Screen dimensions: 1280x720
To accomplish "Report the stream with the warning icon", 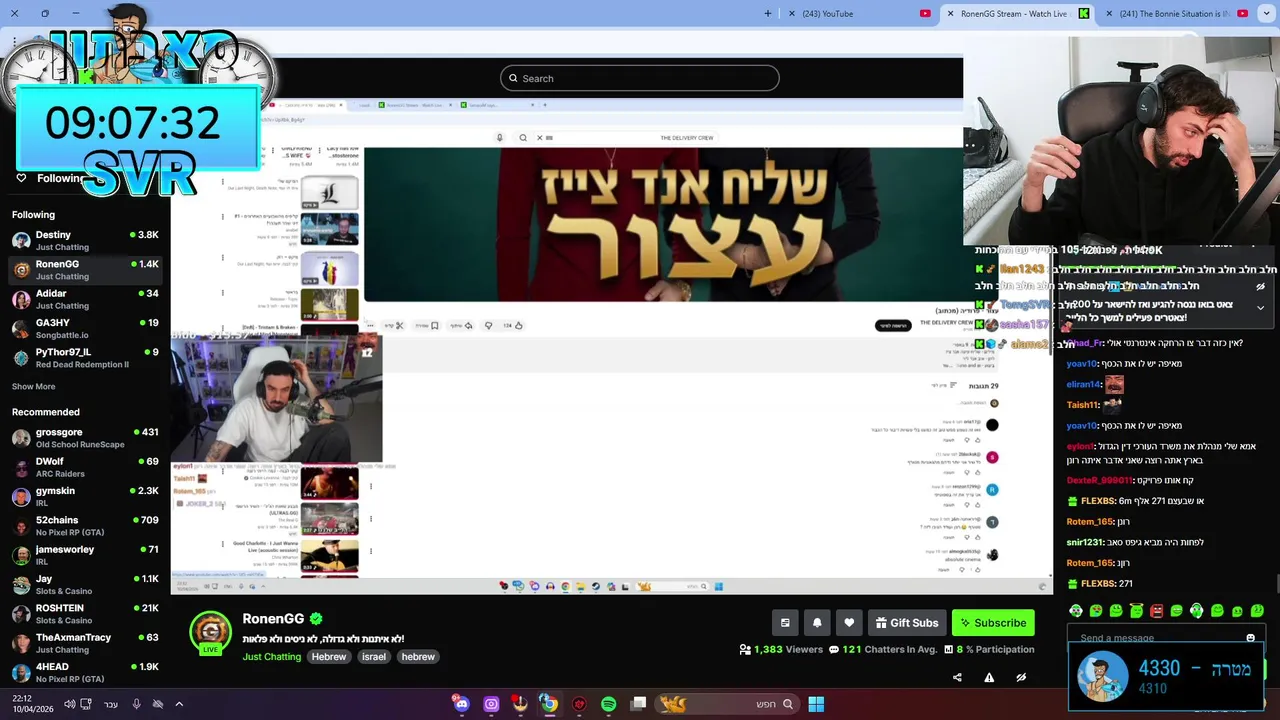I will tap(989, 677).
